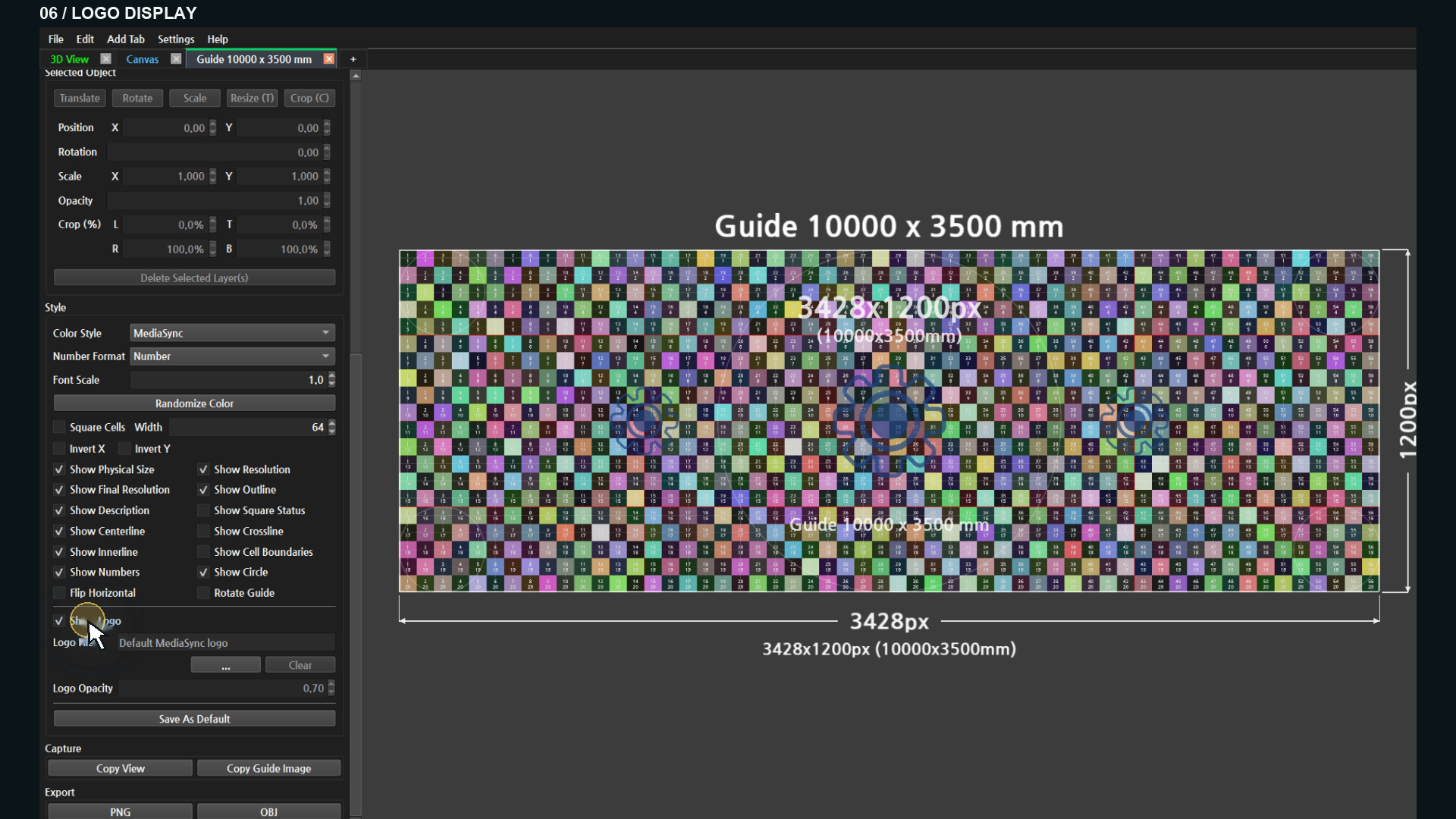Screen dimensions: 1456x819
Task: Step the Logo Opacity value
Action: click(331, 689)
